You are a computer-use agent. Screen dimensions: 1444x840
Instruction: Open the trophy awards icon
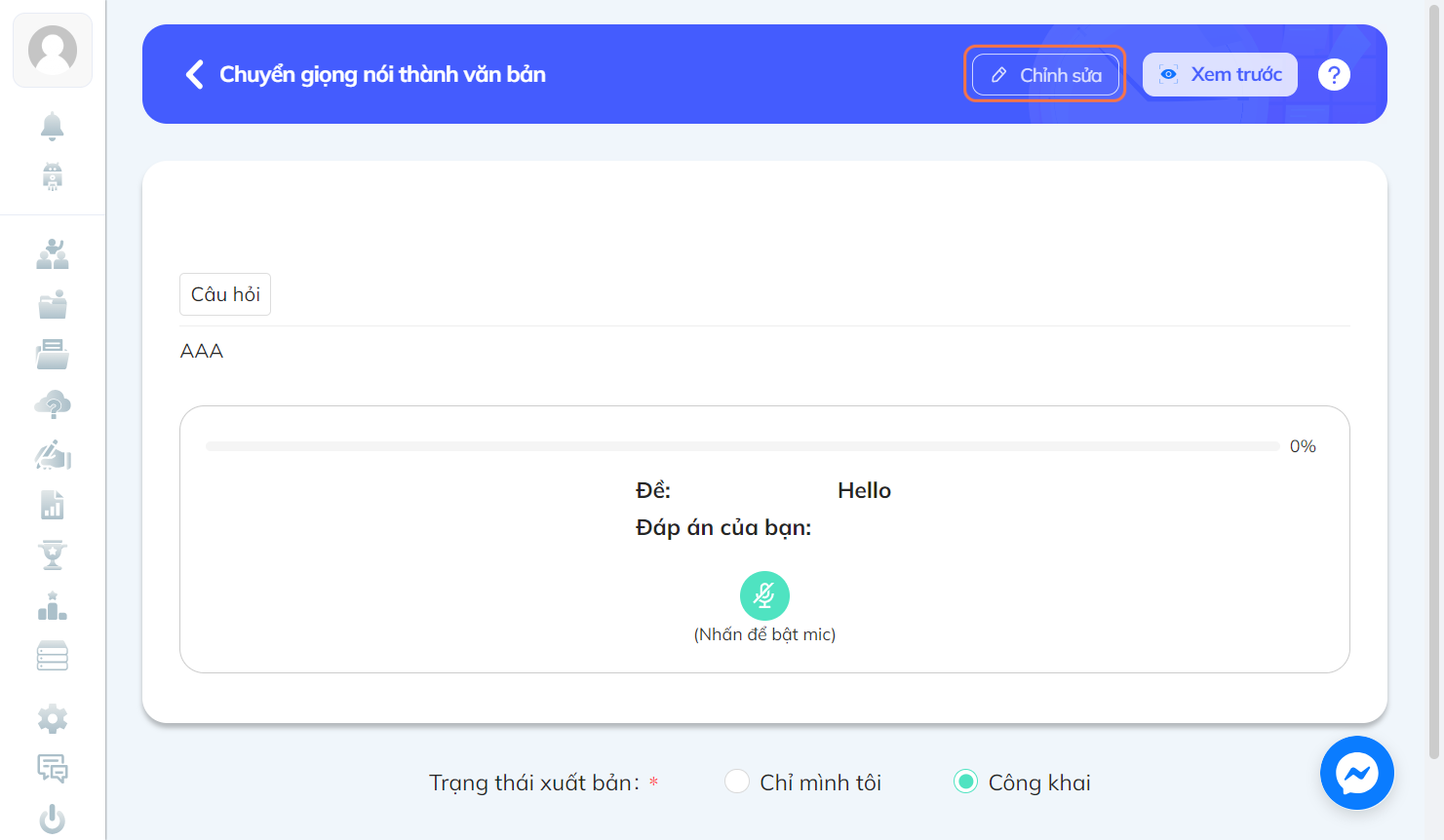pos(53,555)
